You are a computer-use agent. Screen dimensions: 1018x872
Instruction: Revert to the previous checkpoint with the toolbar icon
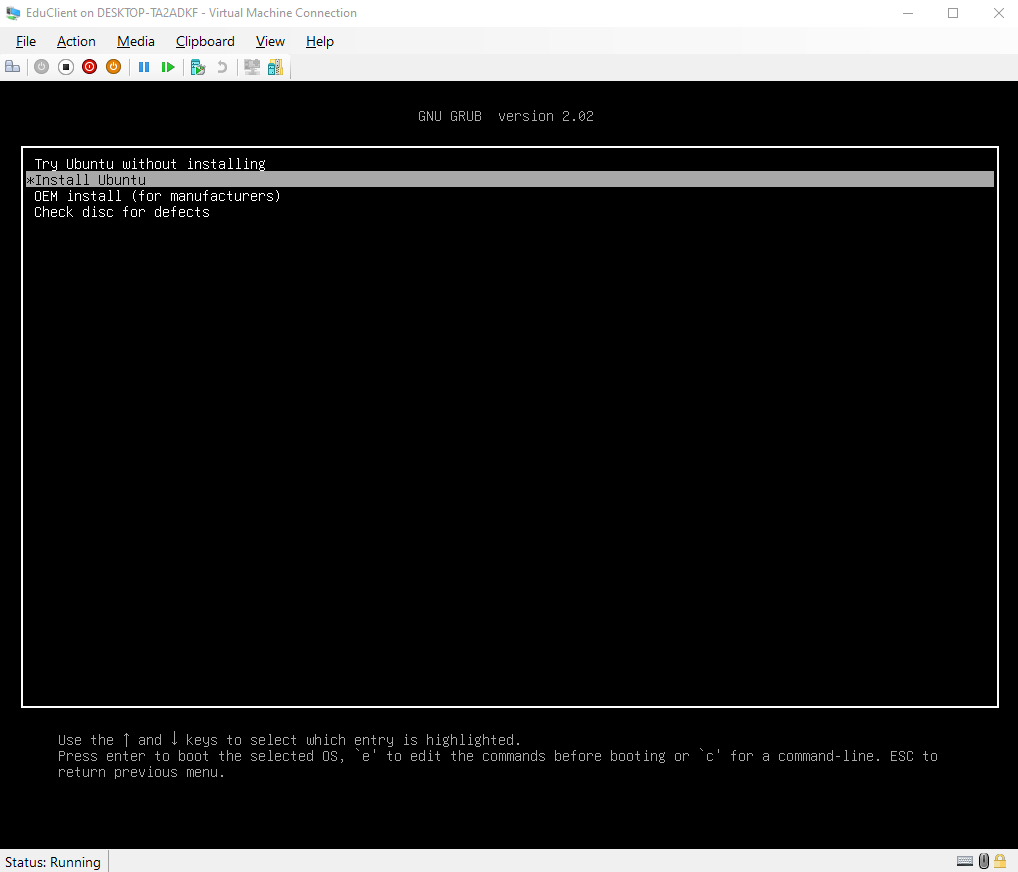point(222,67)
